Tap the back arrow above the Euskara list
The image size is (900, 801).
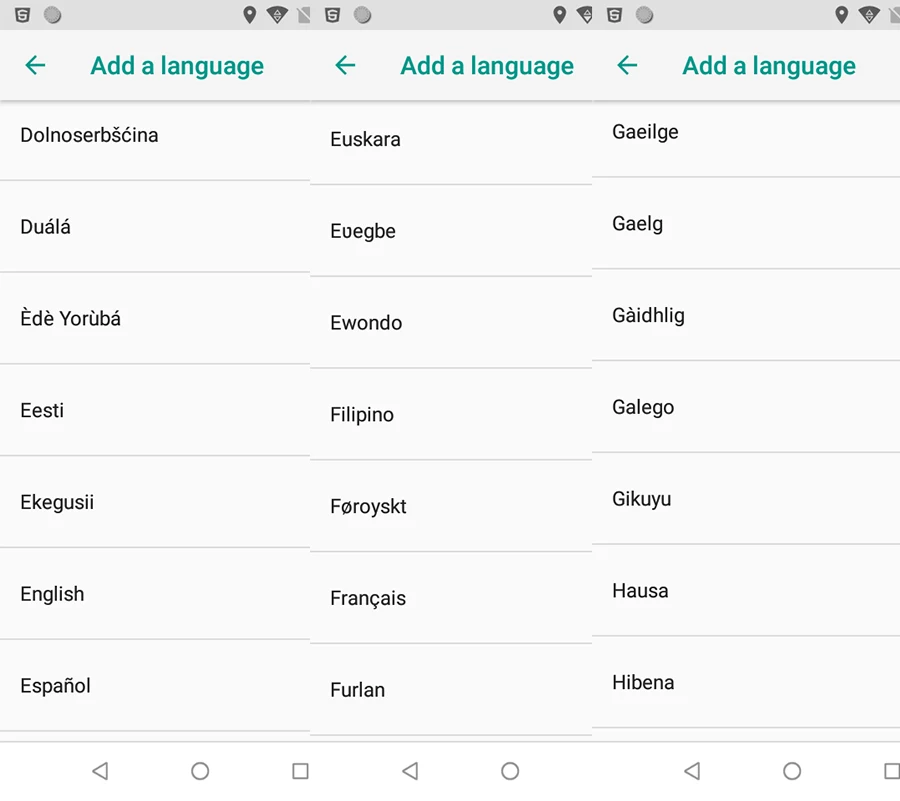345,65
